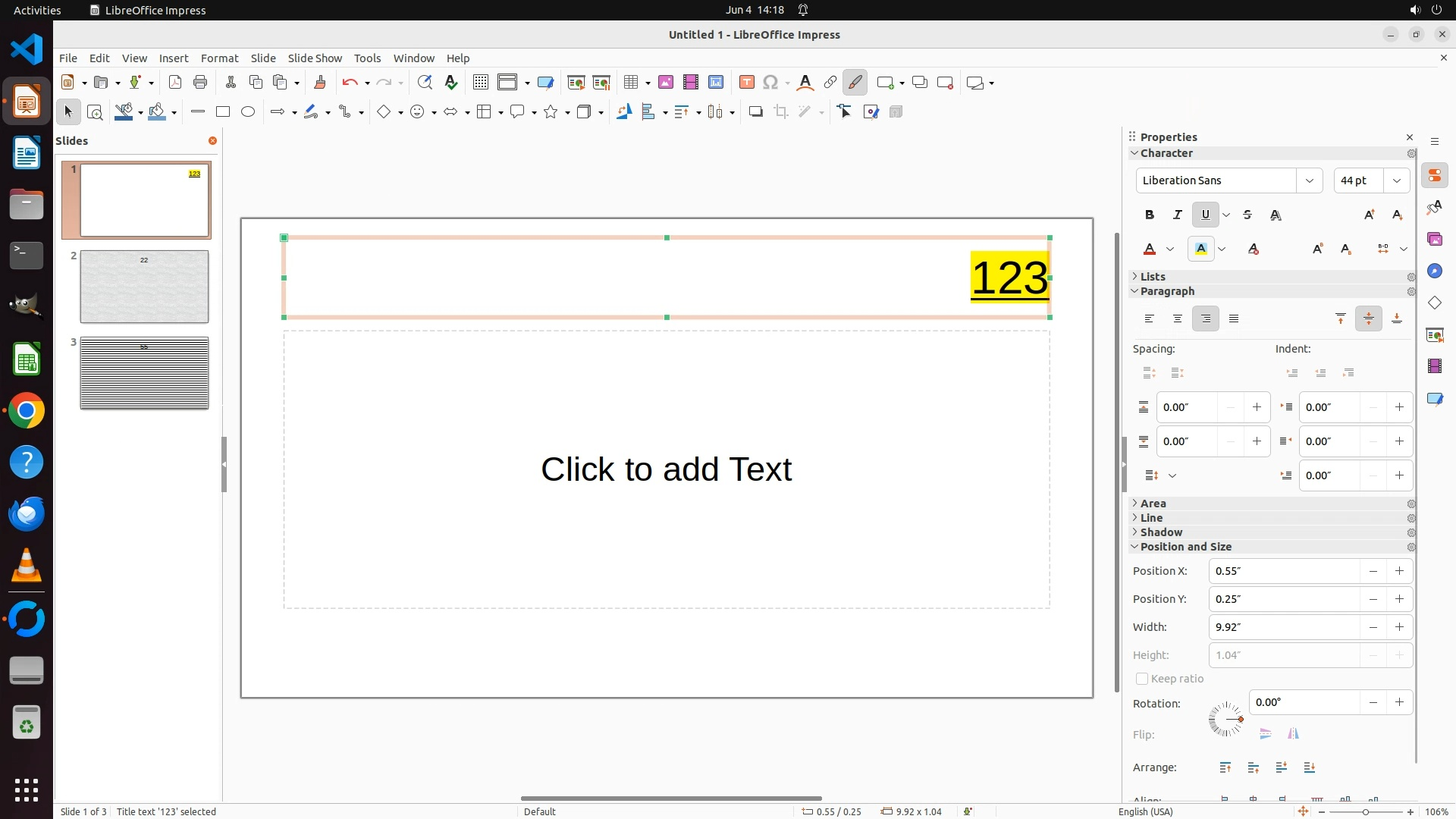Click the yellow highlighting color button

click(1200, 249)
